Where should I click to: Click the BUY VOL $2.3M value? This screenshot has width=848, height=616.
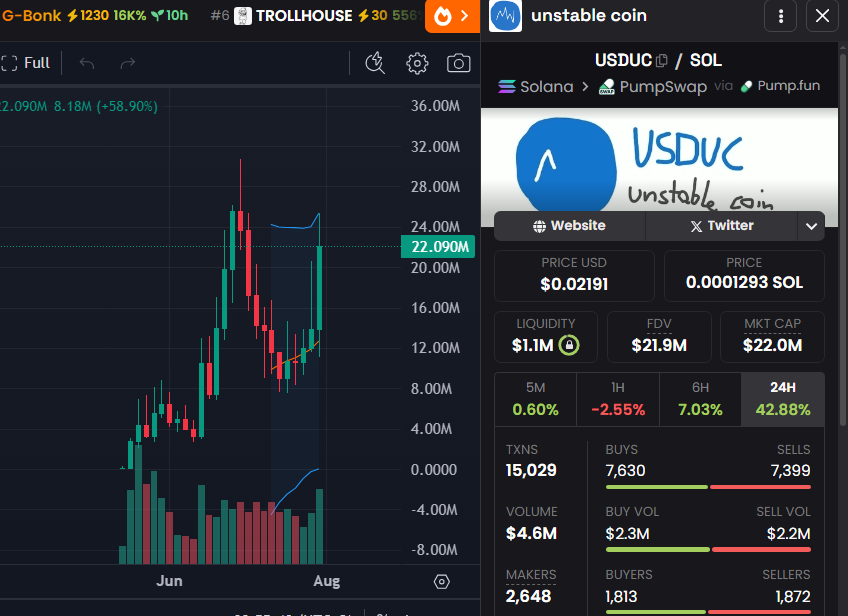(627, 534)
